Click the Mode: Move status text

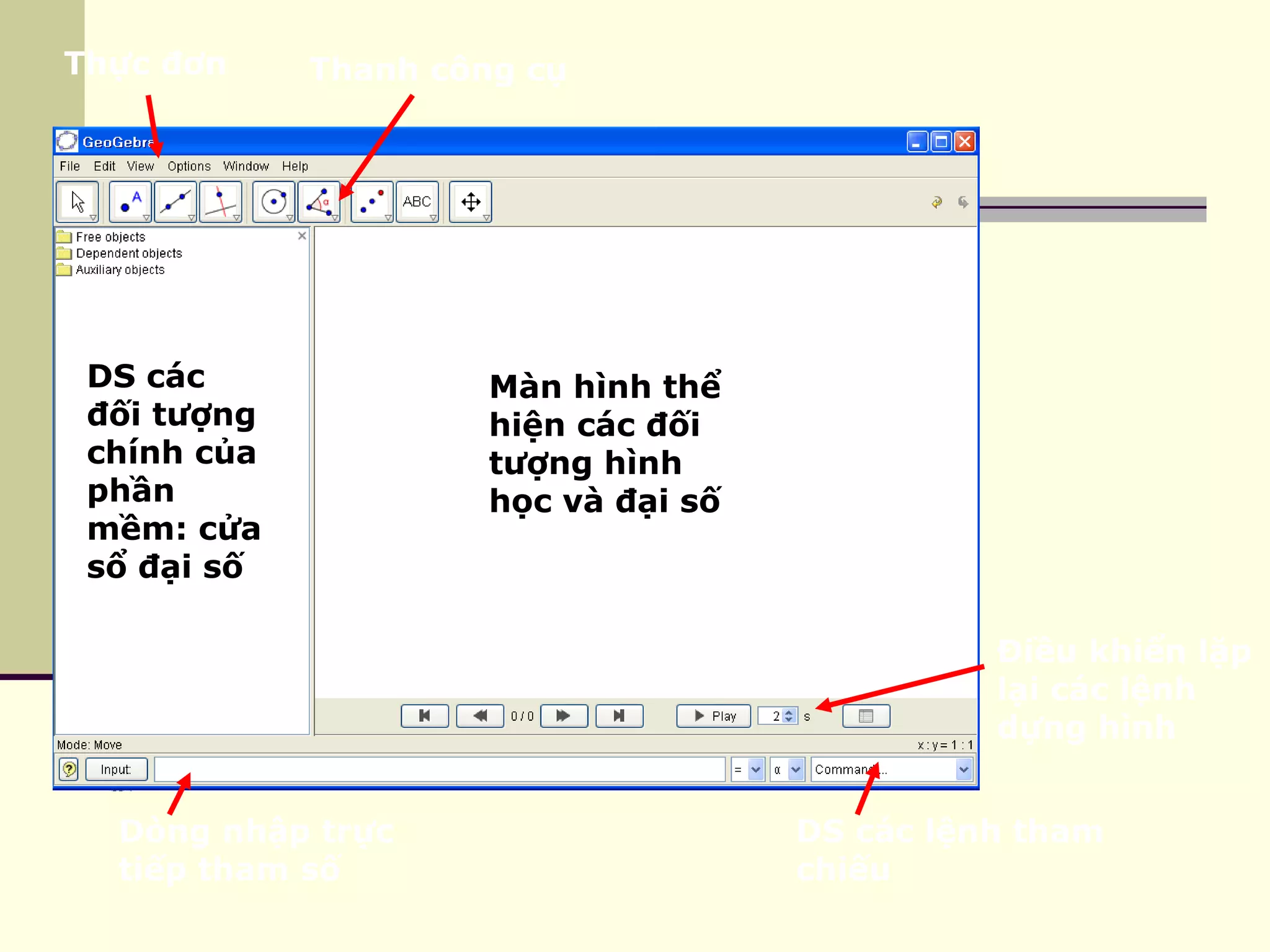point(89,744)
